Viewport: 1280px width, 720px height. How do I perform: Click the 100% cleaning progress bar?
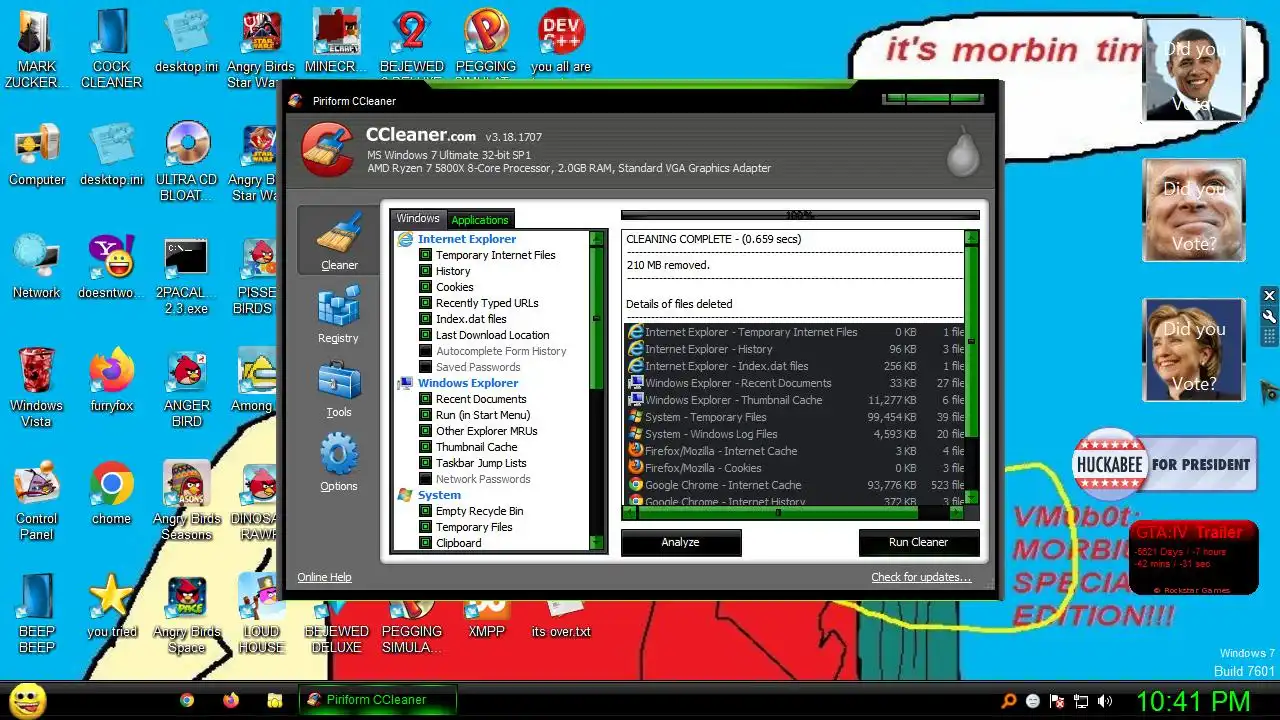coord(800,215)
